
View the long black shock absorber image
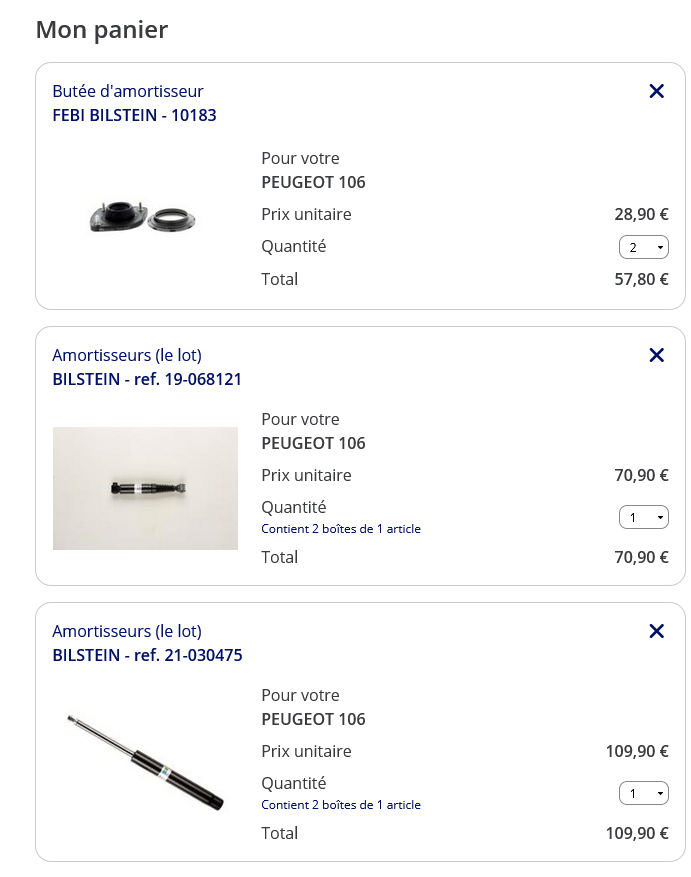coord(145,762)
